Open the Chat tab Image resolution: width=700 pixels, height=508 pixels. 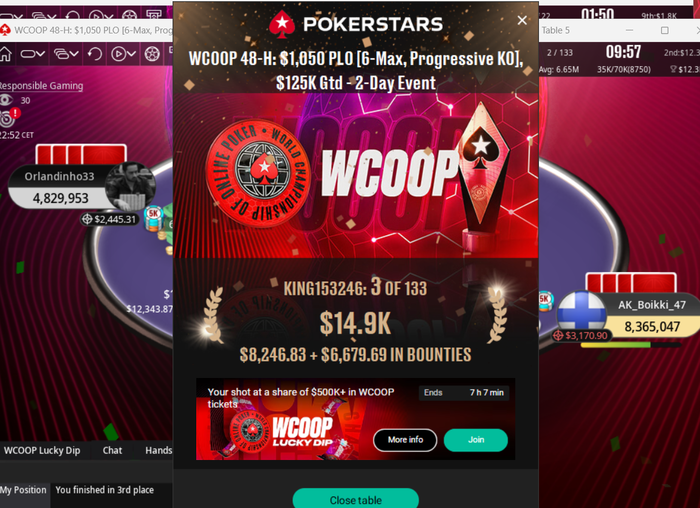click(112, 450)
